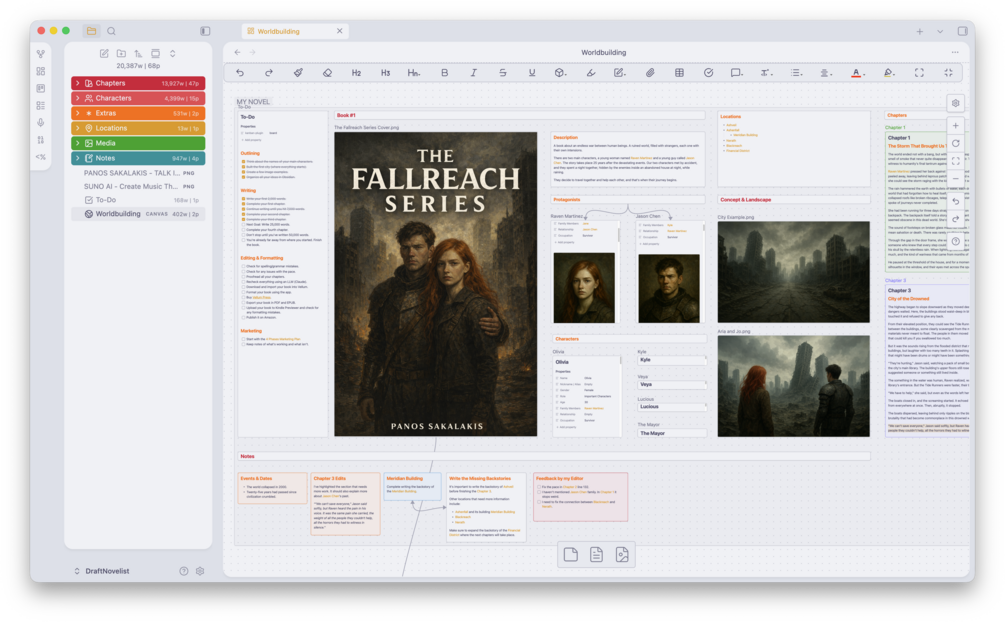
Task: Toggle italic formatting
Action: [474, 73]
